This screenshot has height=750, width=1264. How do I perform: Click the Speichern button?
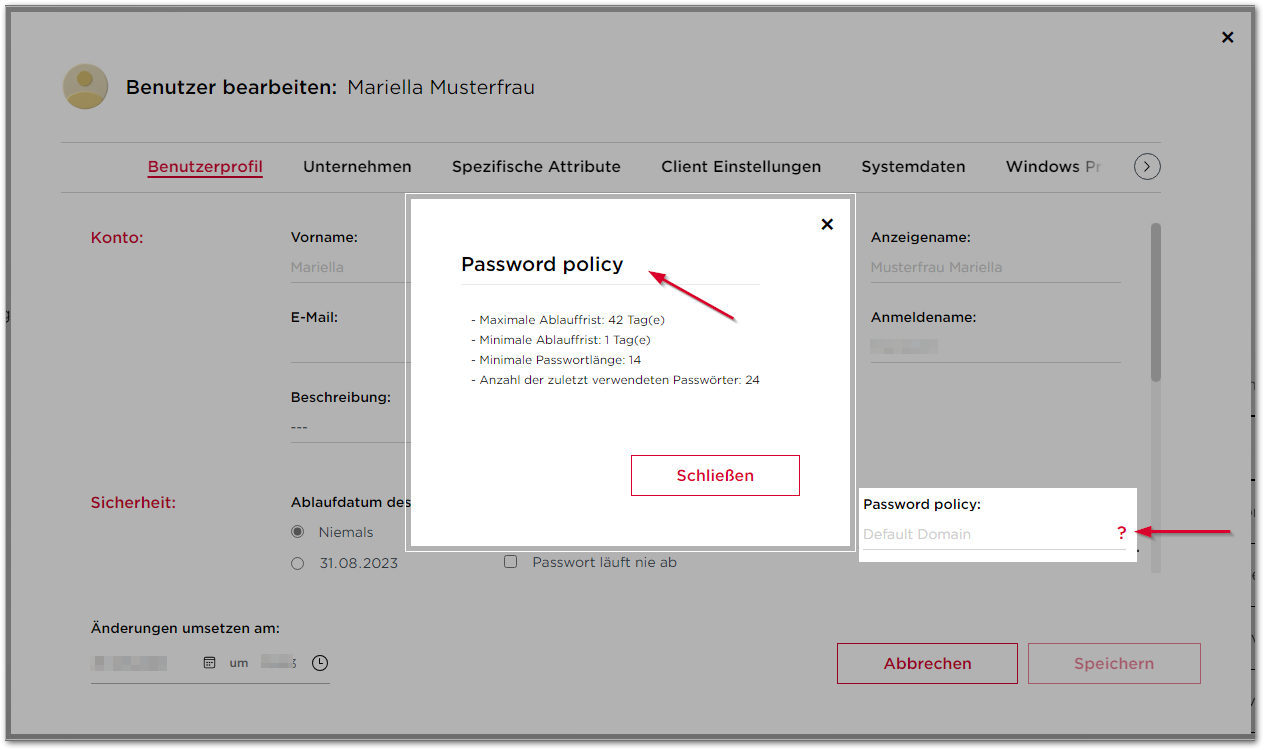click(1114, 663)
